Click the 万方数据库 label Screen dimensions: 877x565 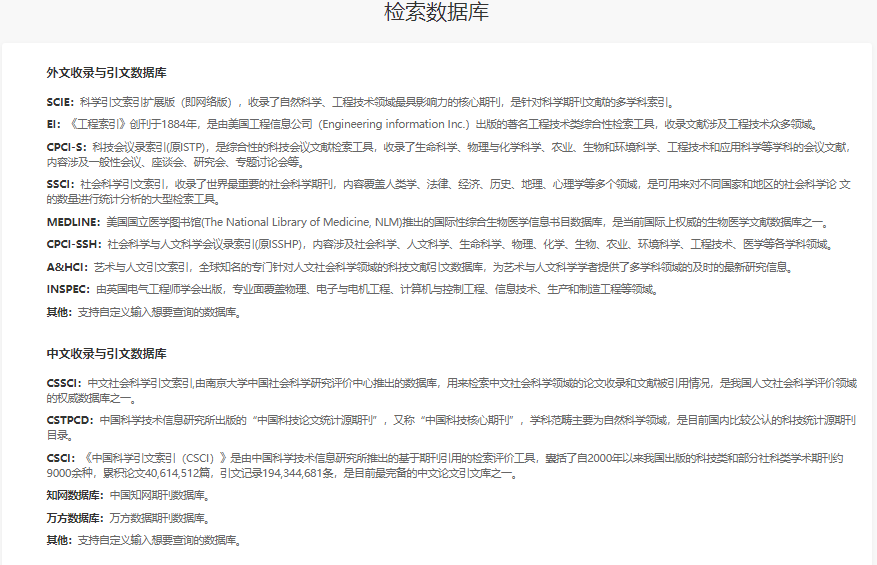pos(75,518)
